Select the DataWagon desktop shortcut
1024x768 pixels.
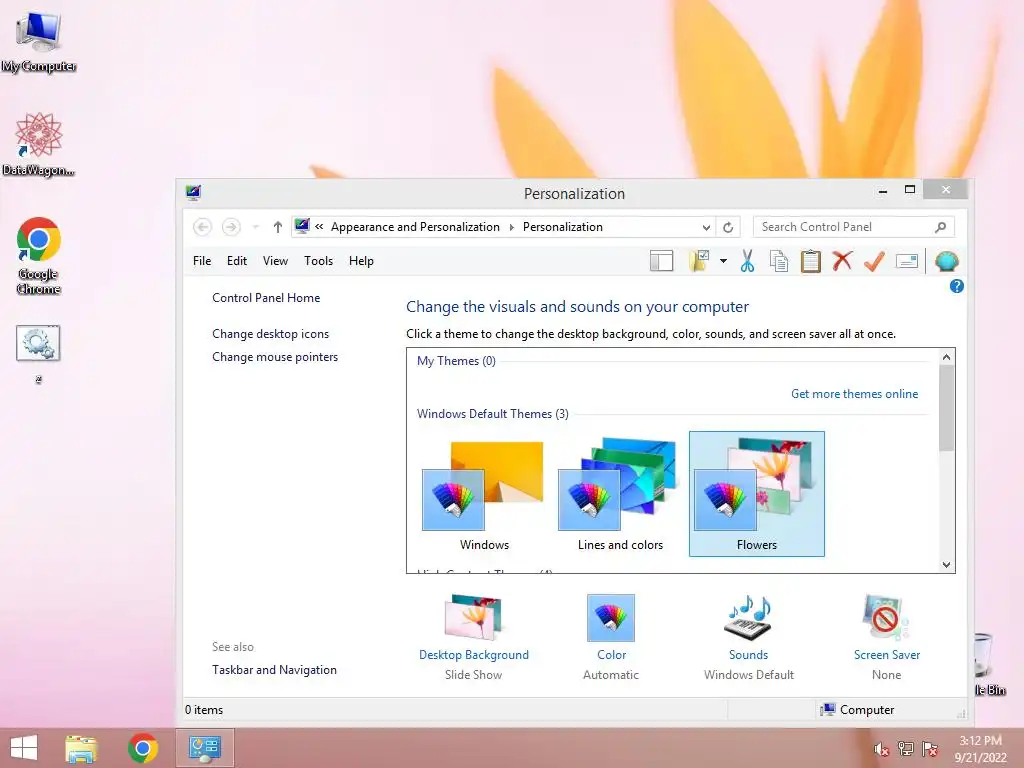(39, 144)
